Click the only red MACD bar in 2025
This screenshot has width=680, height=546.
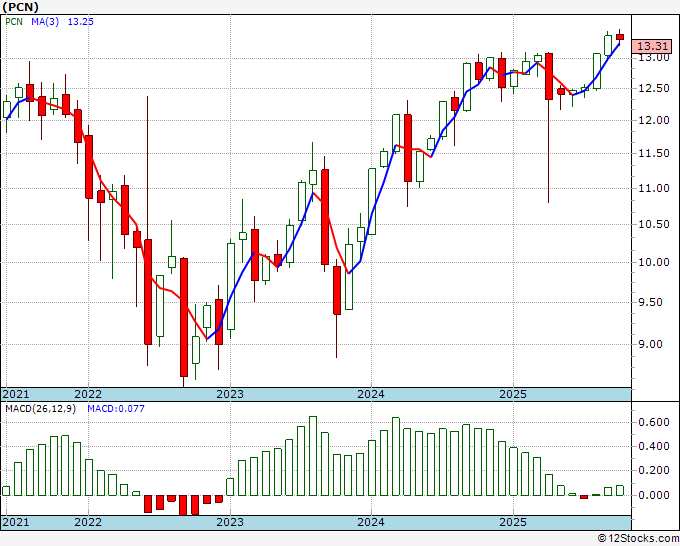[584, 497]
